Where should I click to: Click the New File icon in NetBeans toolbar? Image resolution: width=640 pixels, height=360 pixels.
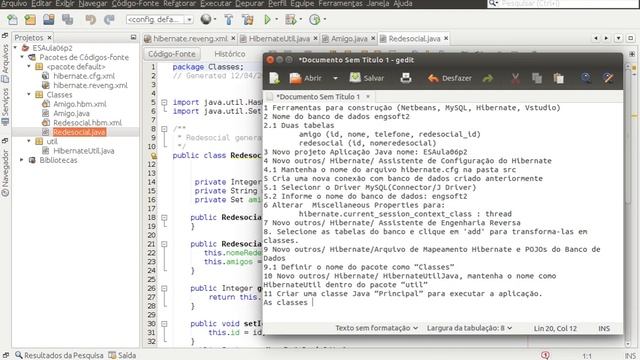point(13,19)
